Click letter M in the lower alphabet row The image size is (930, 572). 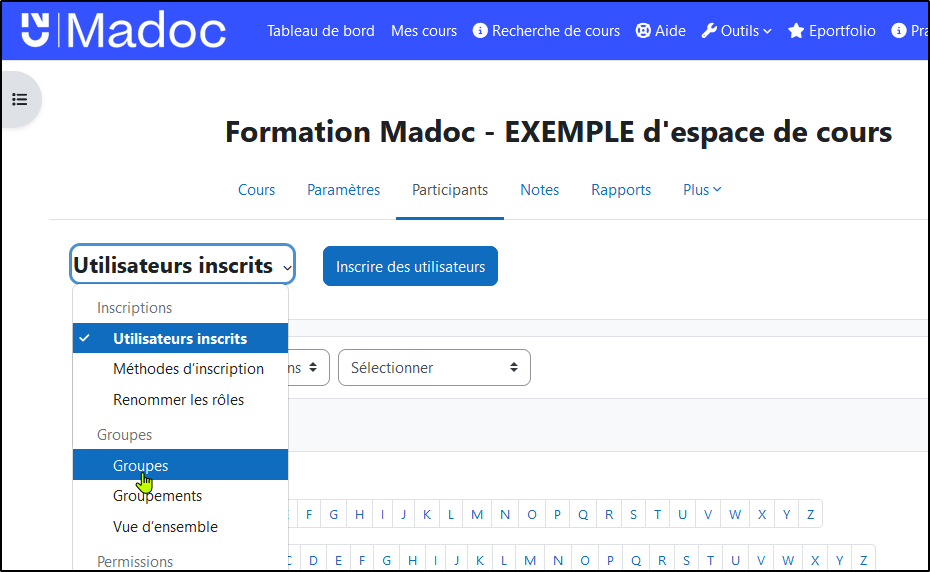click(x=530, y=560)
